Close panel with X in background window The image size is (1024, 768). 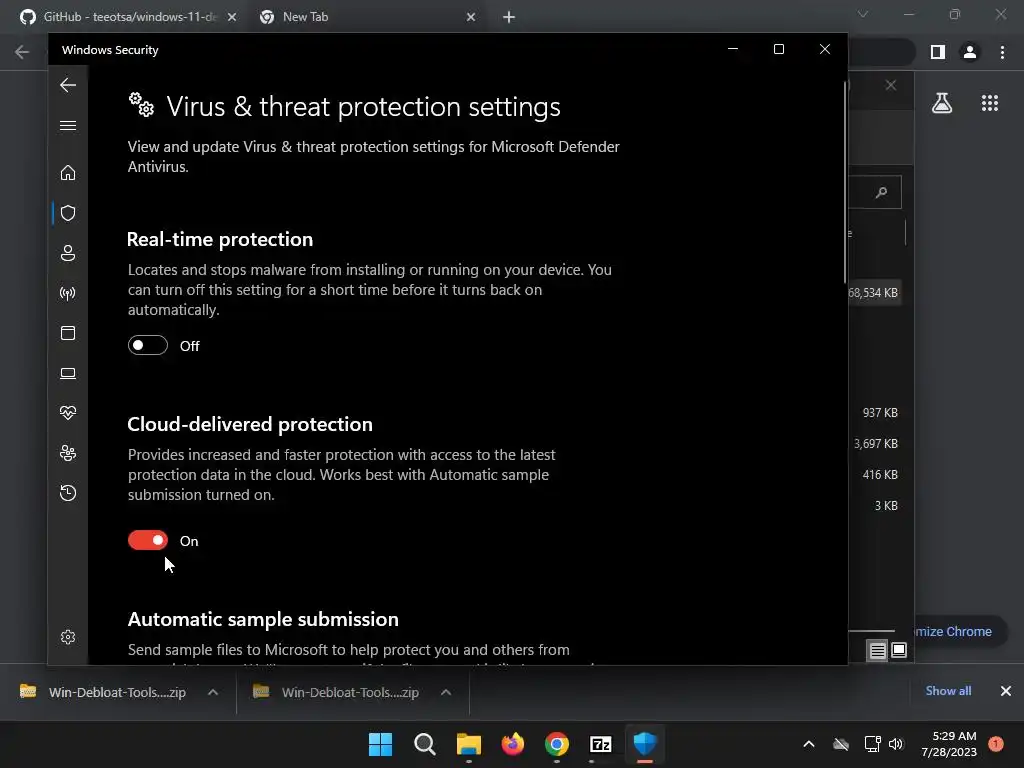click(x=891, y=86)
